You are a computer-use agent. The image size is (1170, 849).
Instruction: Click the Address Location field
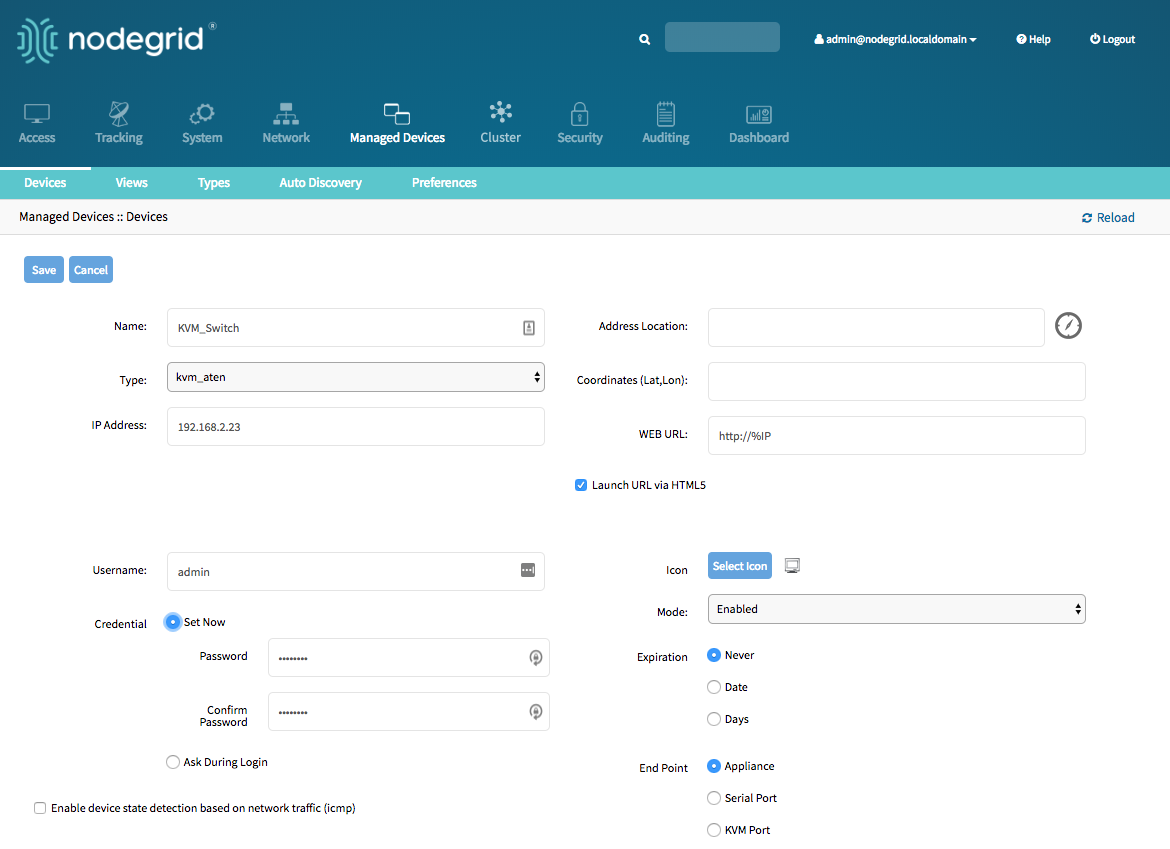[876, 328]
